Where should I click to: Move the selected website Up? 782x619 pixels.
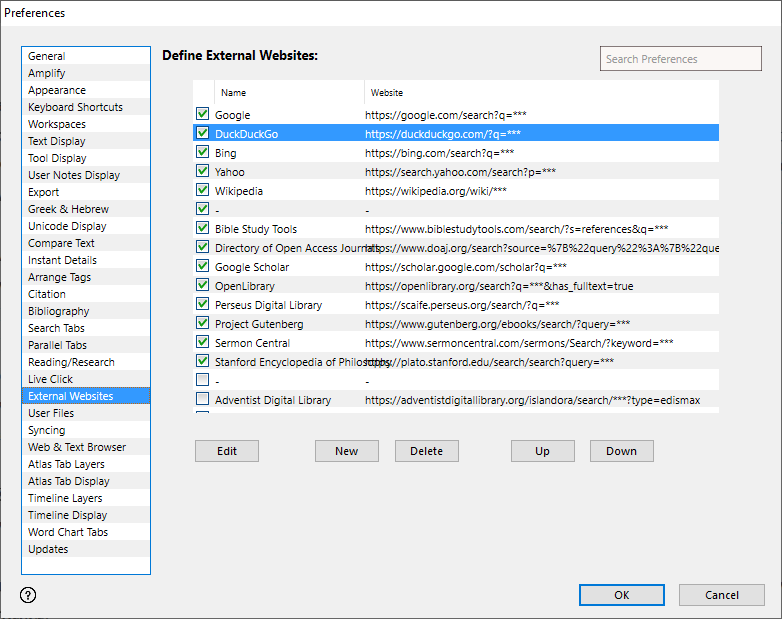coord(542,451)
